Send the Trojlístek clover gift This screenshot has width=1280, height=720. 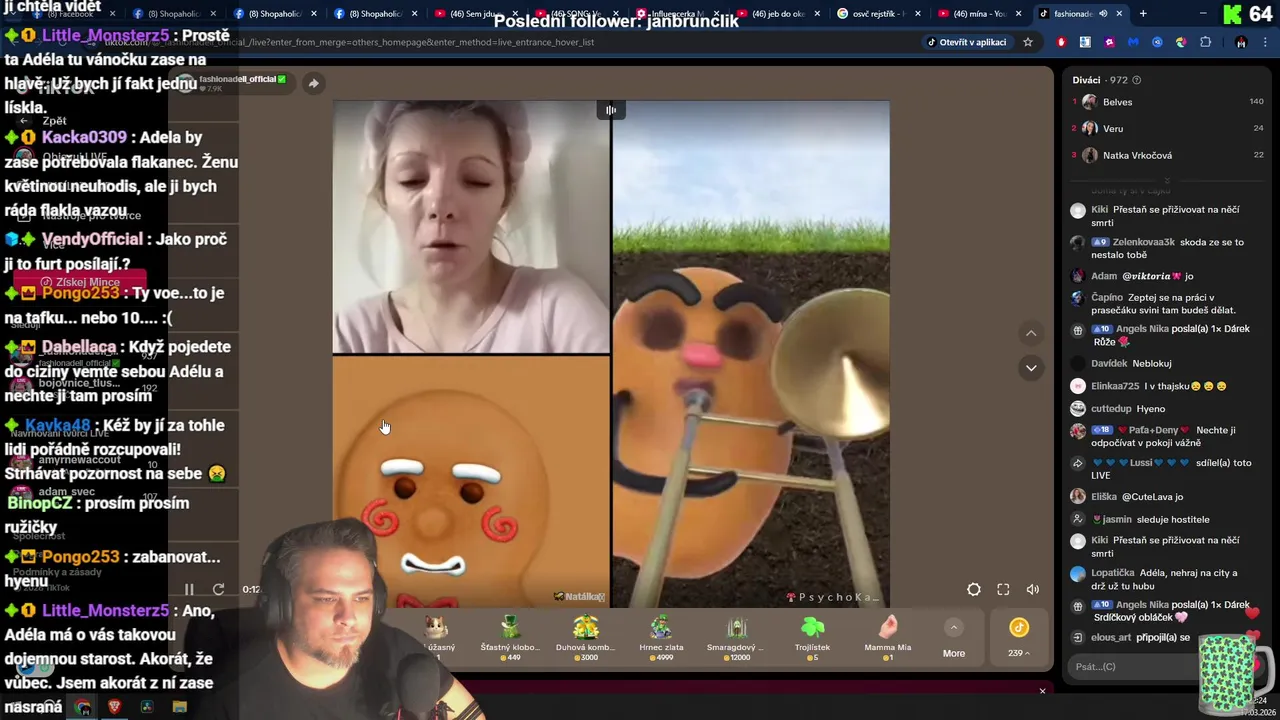(x=812, y=637)
